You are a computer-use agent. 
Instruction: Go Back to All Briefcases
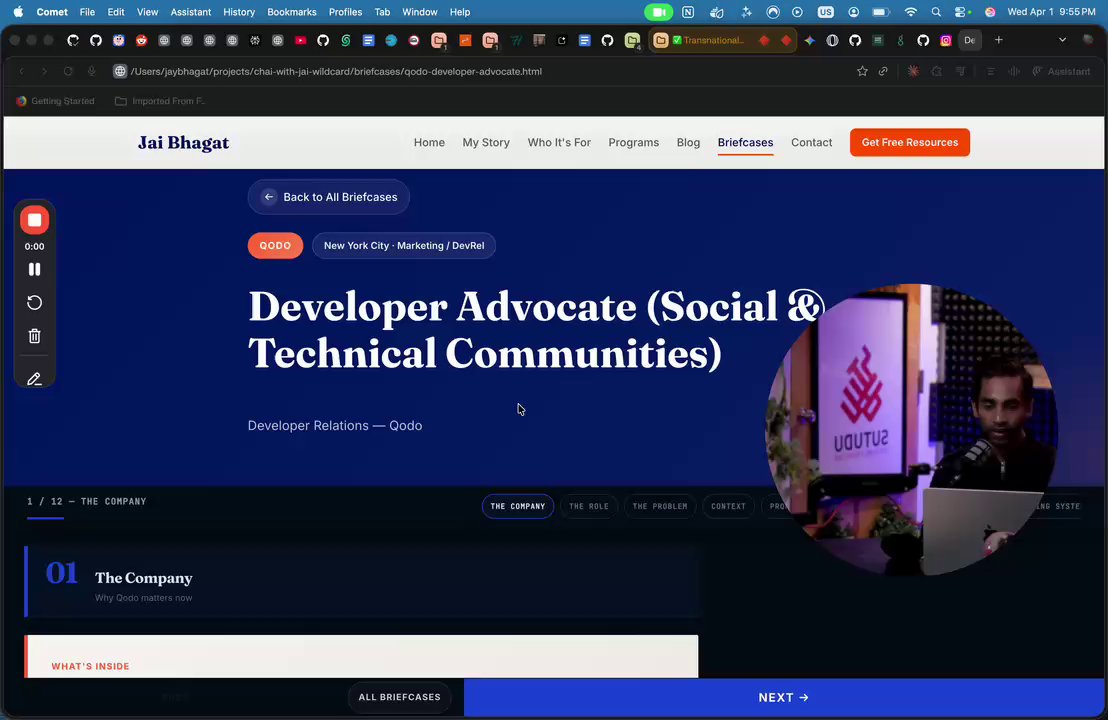(329, 197)
